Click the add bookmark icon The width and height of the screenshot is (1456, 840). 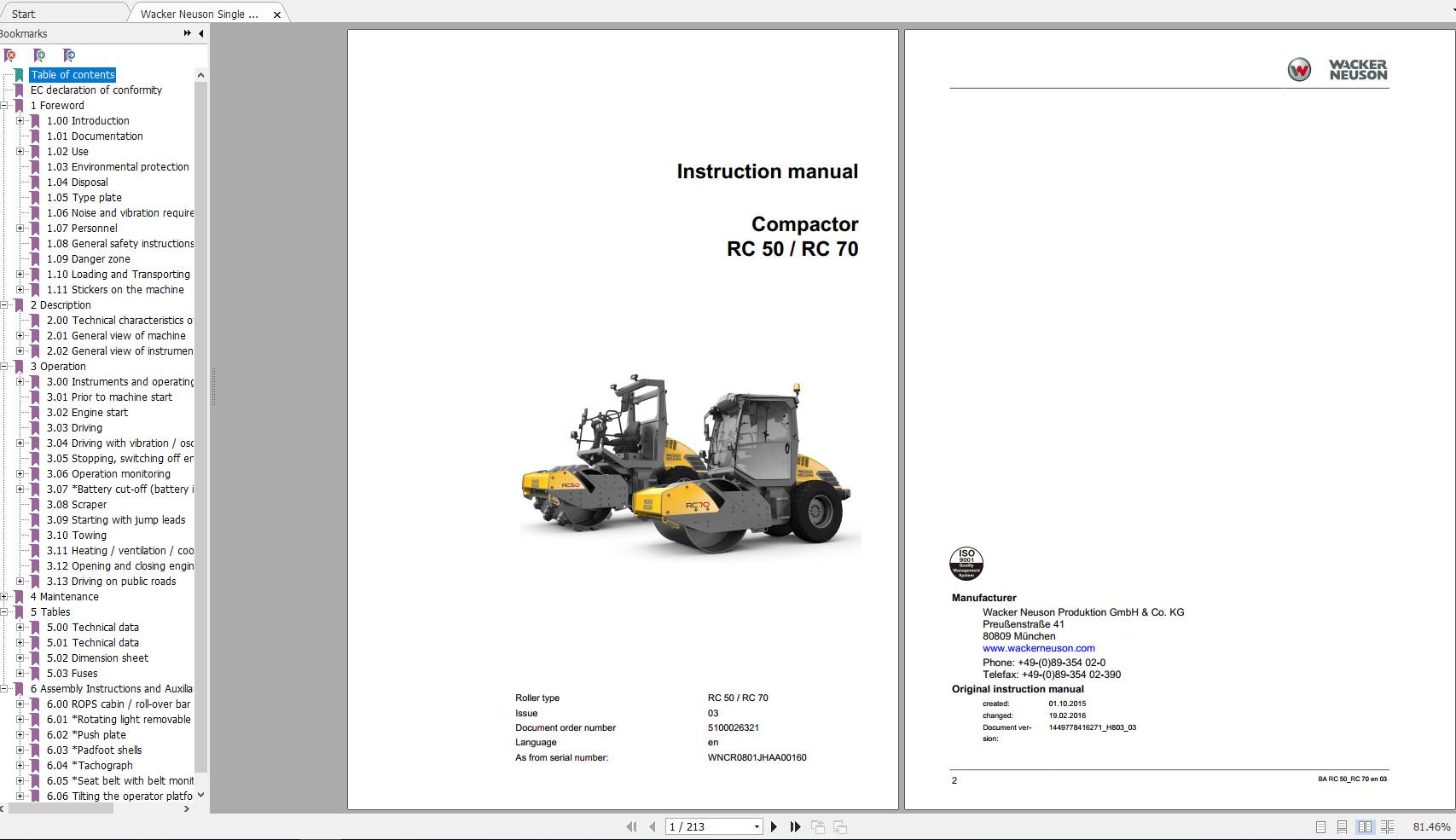pos(39,55)
